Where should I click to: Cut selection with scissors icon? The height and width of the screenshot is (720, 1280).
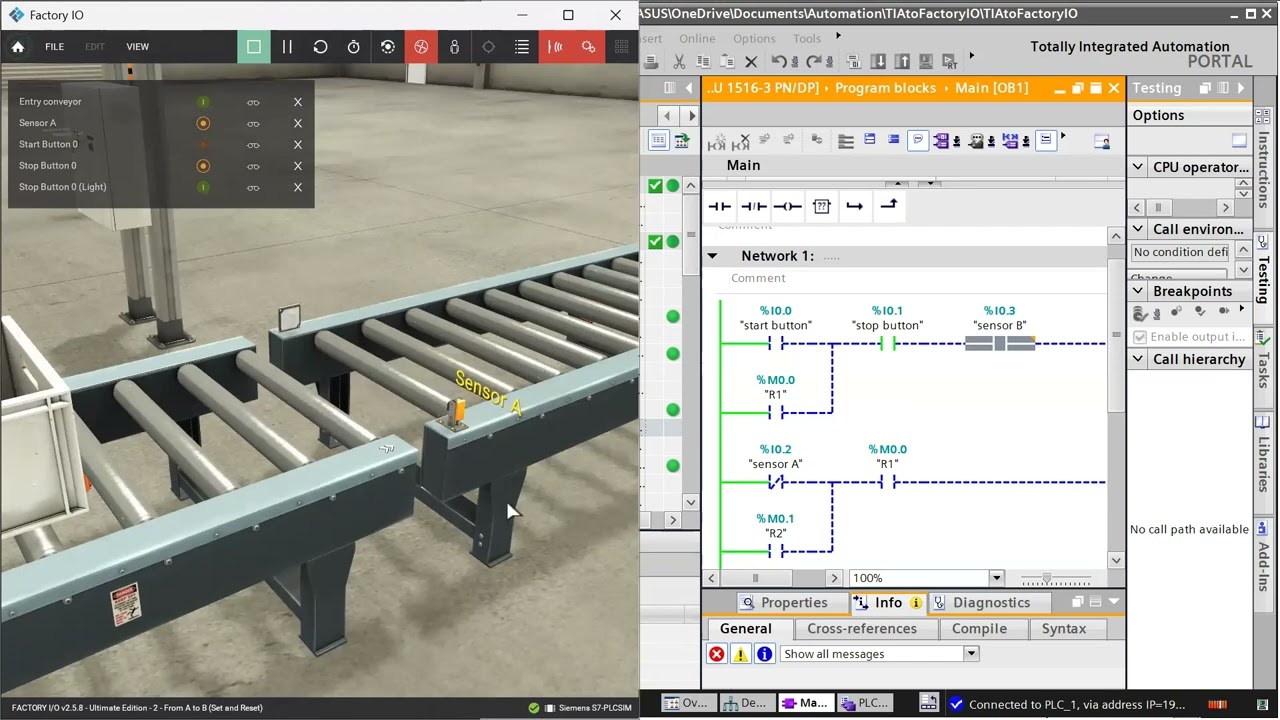(679, 61)
